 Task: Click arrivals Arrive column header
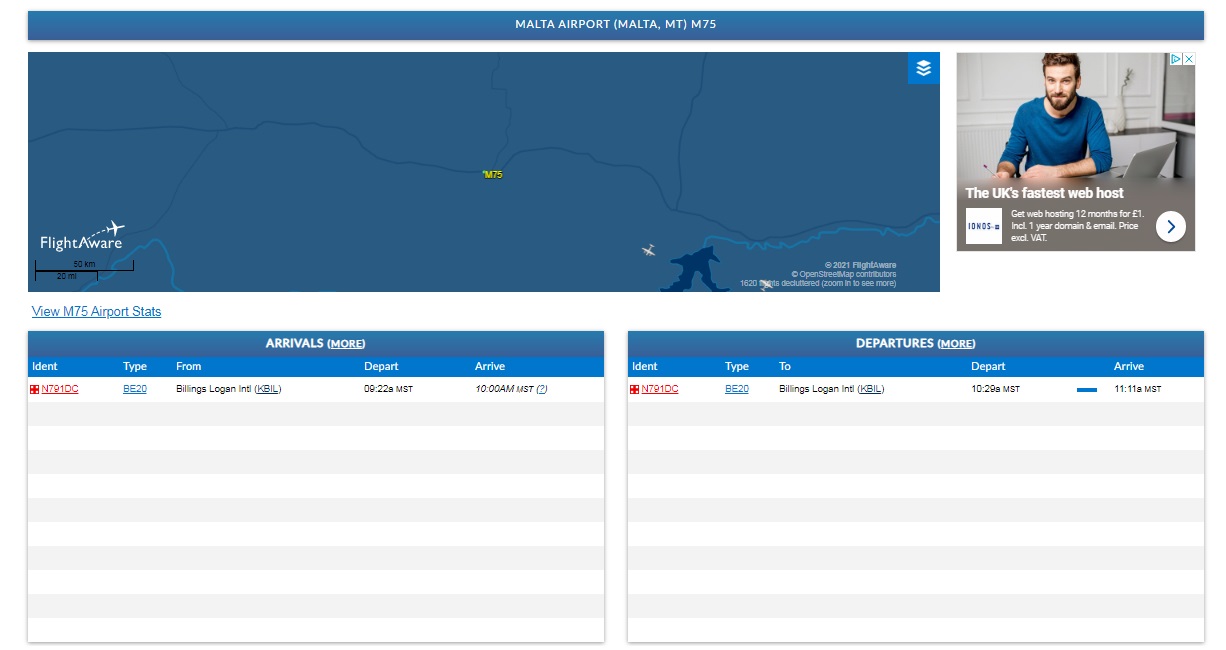[490, 366]
